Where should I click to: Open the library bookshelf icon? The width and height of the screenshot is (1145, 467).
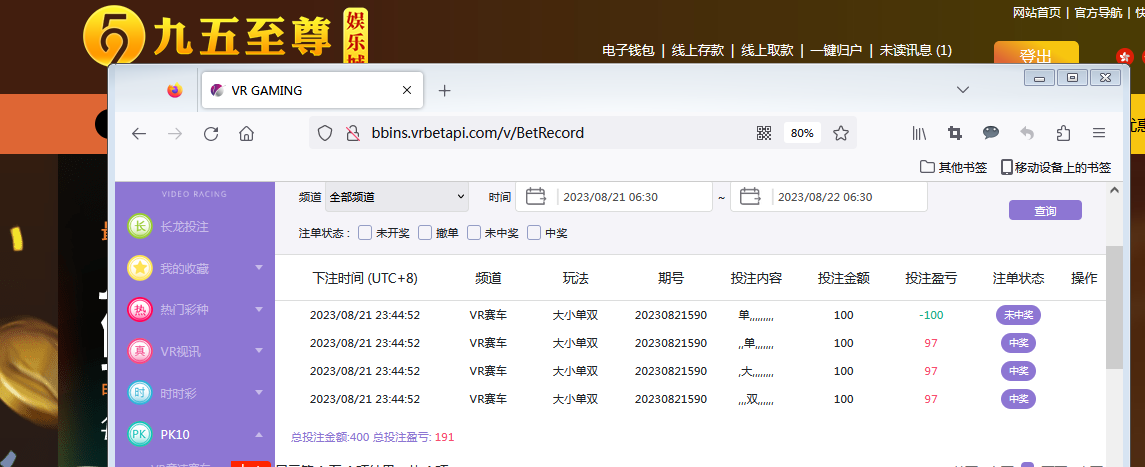(919, 133)
